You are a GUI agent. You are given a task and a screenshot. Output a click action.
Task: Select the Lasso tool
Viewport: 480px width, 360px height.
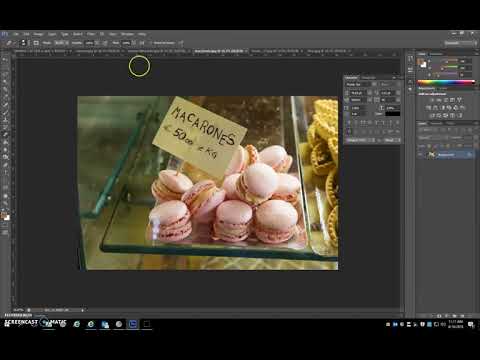(5, 74)
